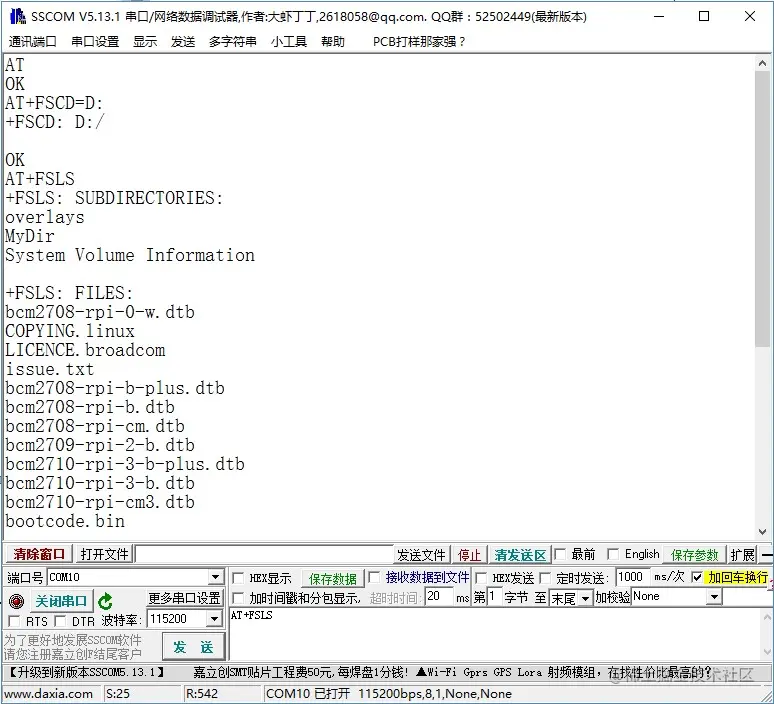The width and height of the screenshot is (774, 704).
Task: Click the 升级到新版本SSCOM5.13.1 notice
Action: pos(86,672)
